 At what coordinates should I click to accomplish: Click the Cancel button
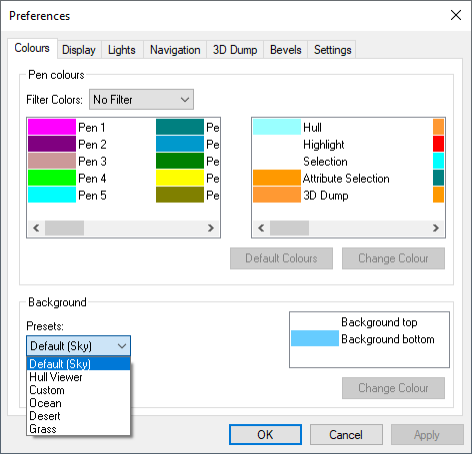(346, 435)
